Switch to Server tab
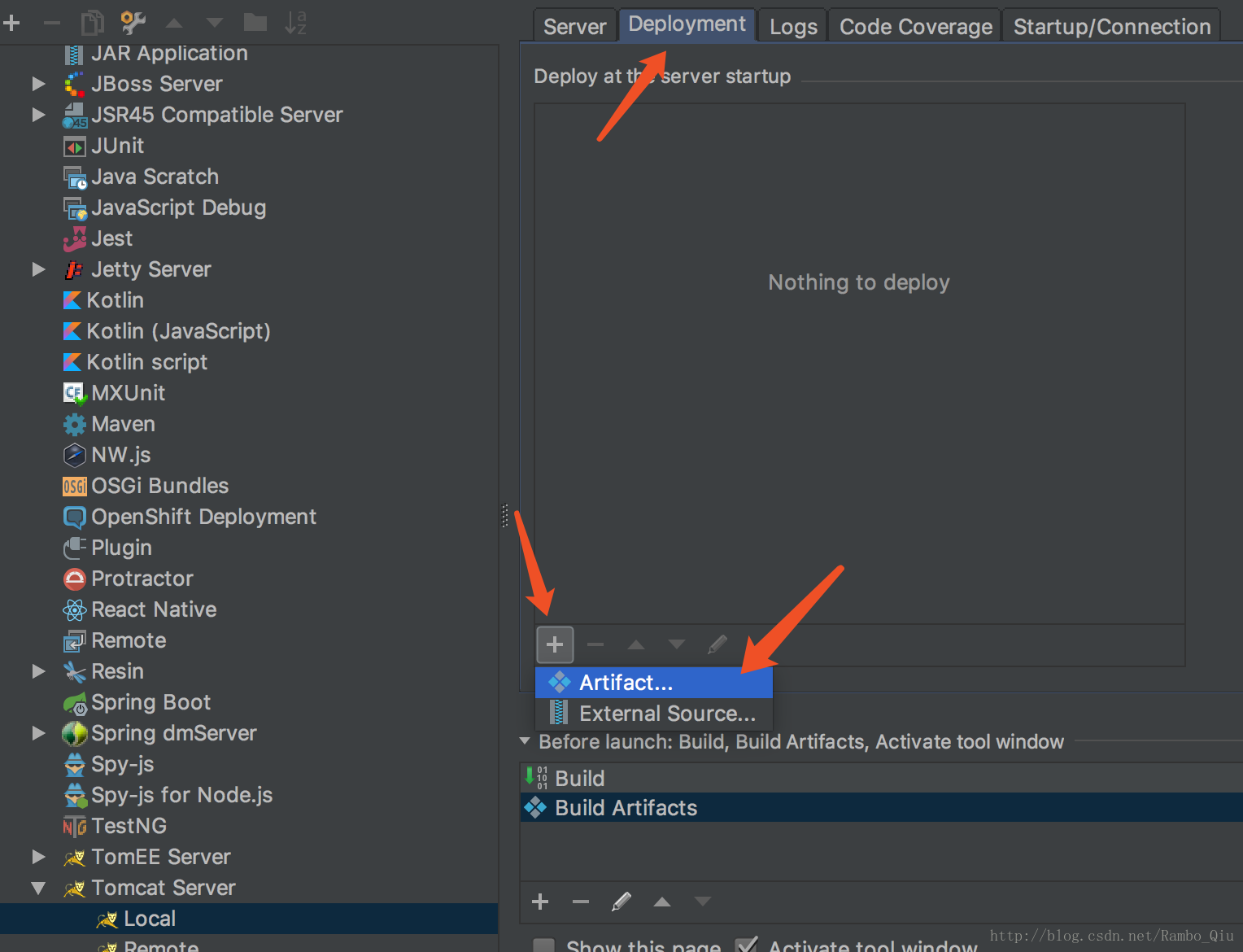The width and height of the screenshot is (1243, 952). [575, 26]
